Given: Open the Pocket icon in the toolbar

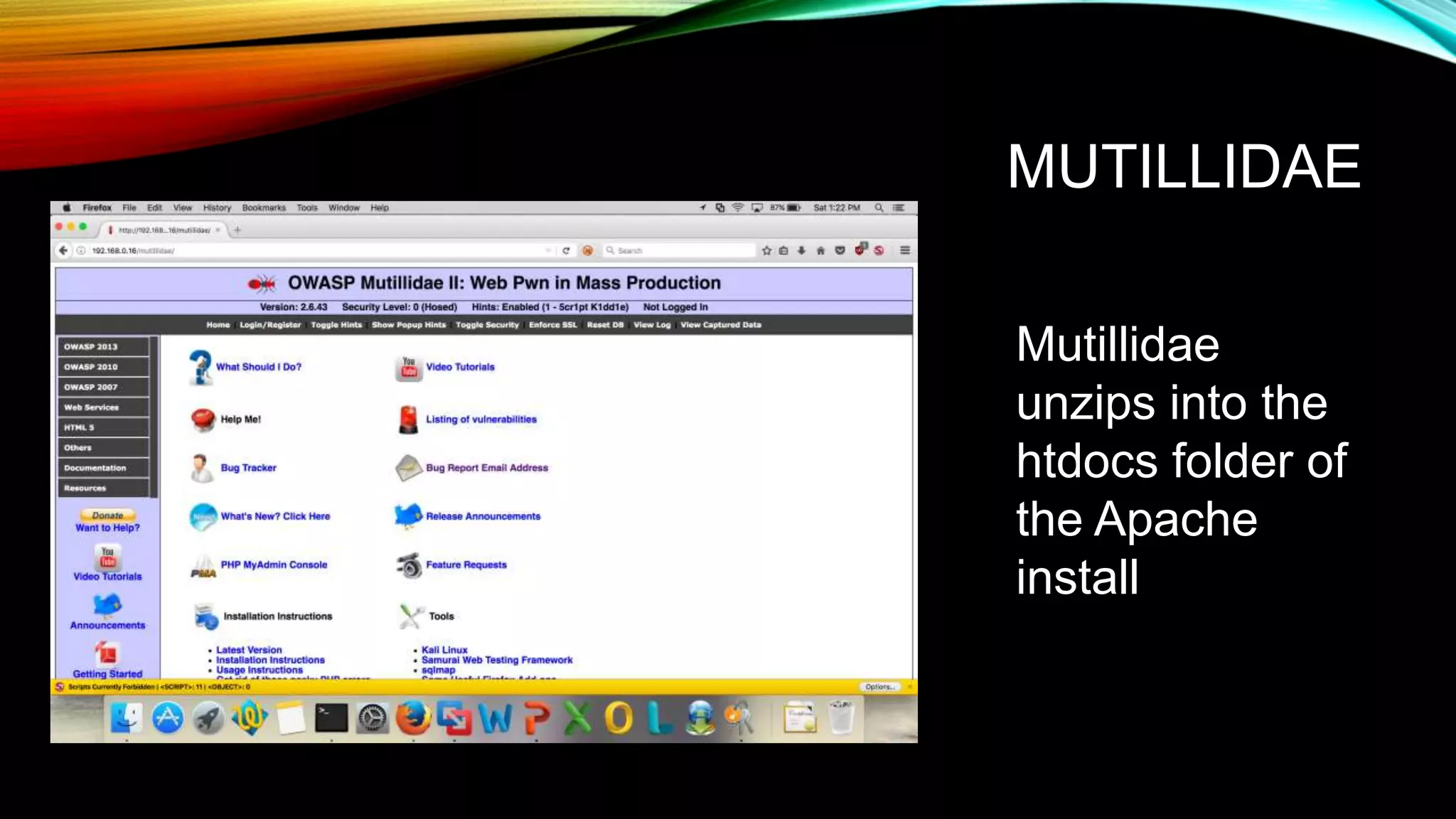Looking at the screenshot, I should pos(840,250).
